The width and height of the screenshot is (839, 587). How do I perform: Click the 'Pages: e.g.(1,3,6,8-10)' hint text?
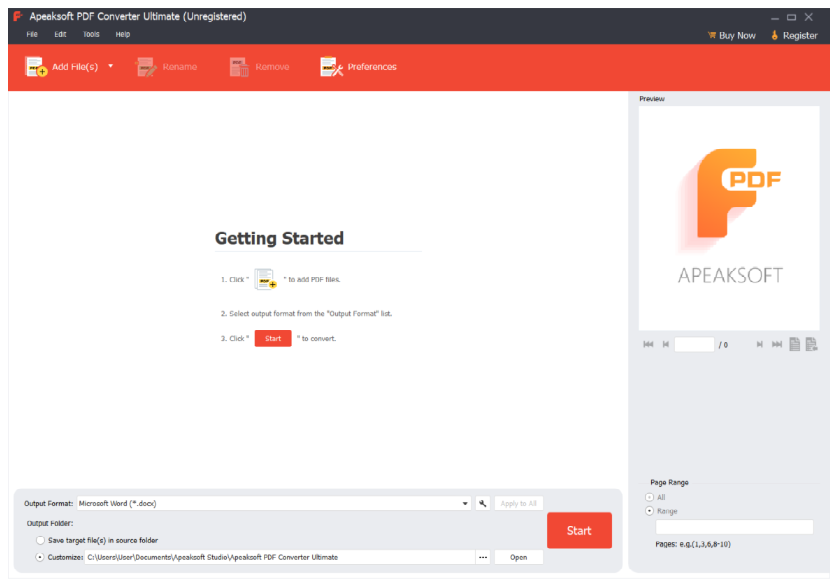[x=693, y=544]
